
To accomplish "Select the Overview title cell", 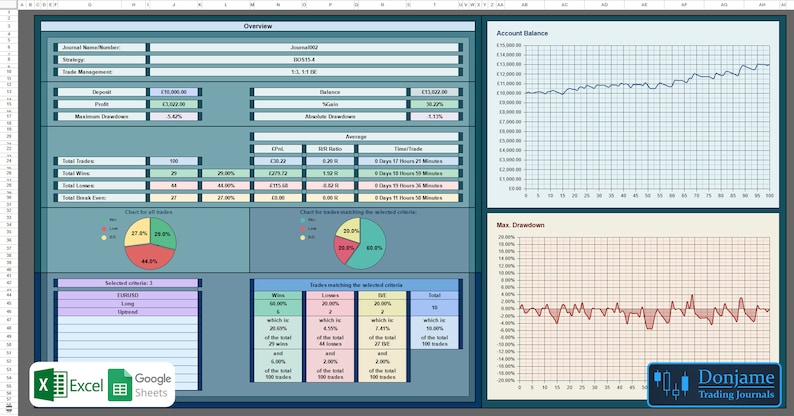I will pyautogui.click(x=258, y=26).
